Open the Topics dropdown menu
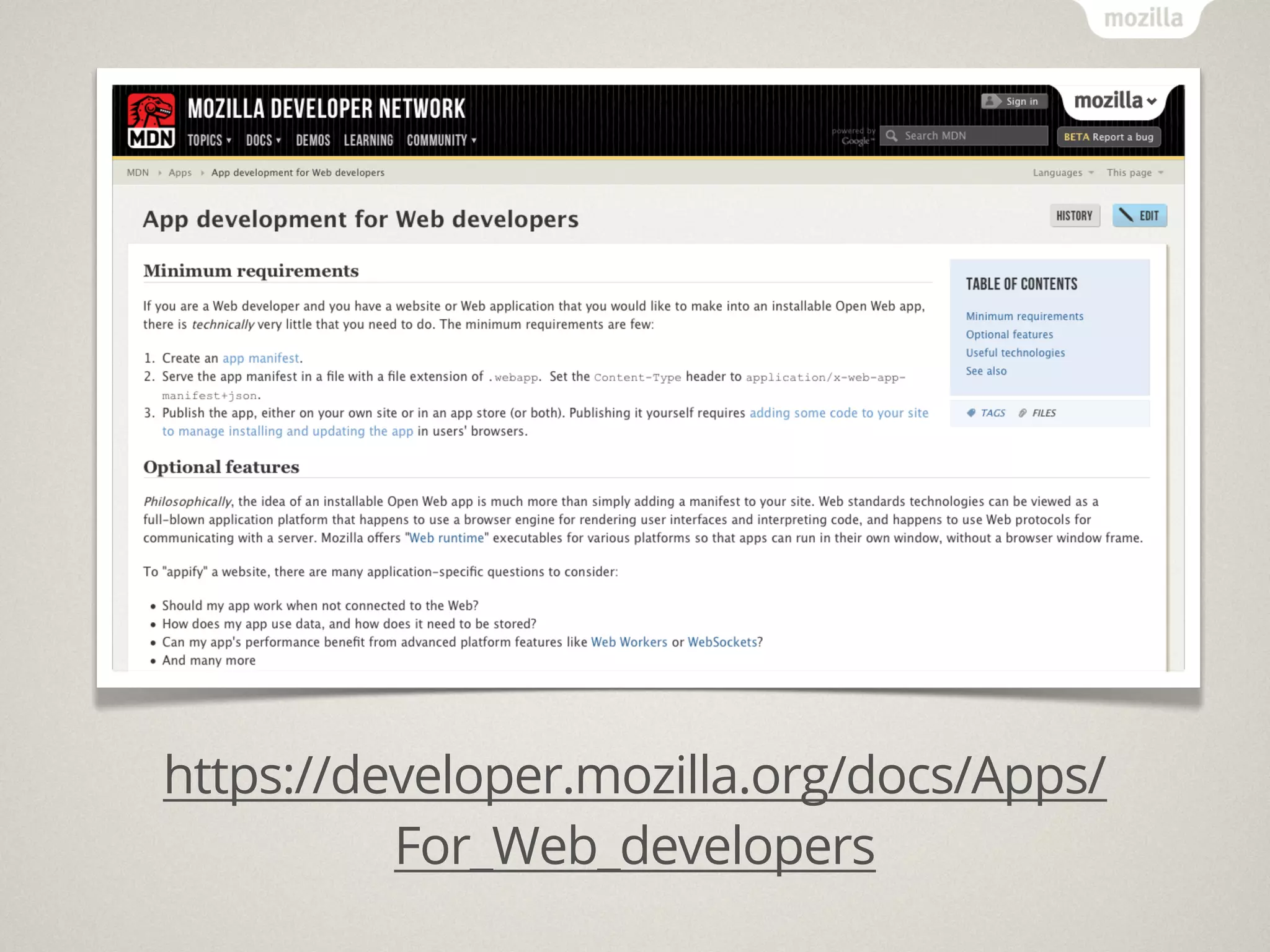The image size is (1270, 952). tap(210, 140)
